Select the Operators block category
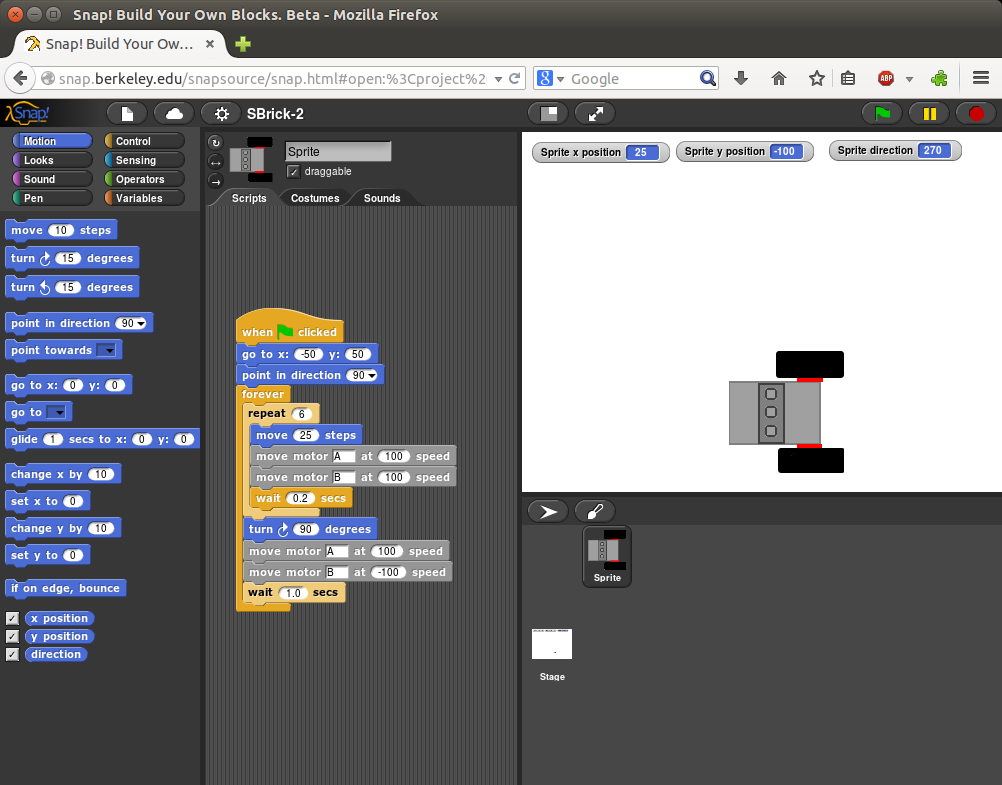 pyautogui.click(x=144, y=179)
